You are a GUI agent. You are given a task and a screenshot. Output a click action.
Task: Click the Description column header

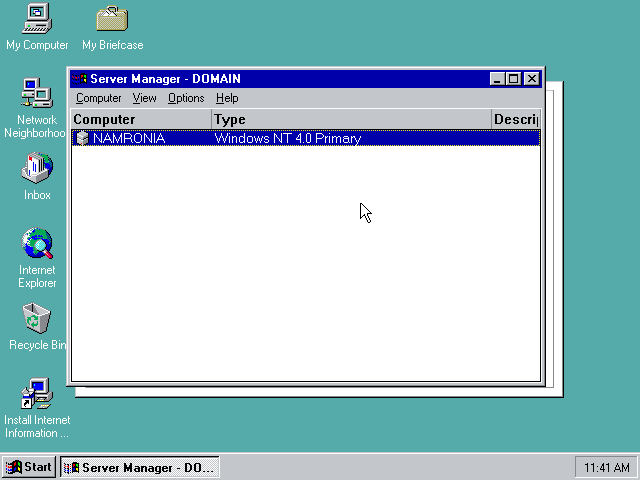516,119
